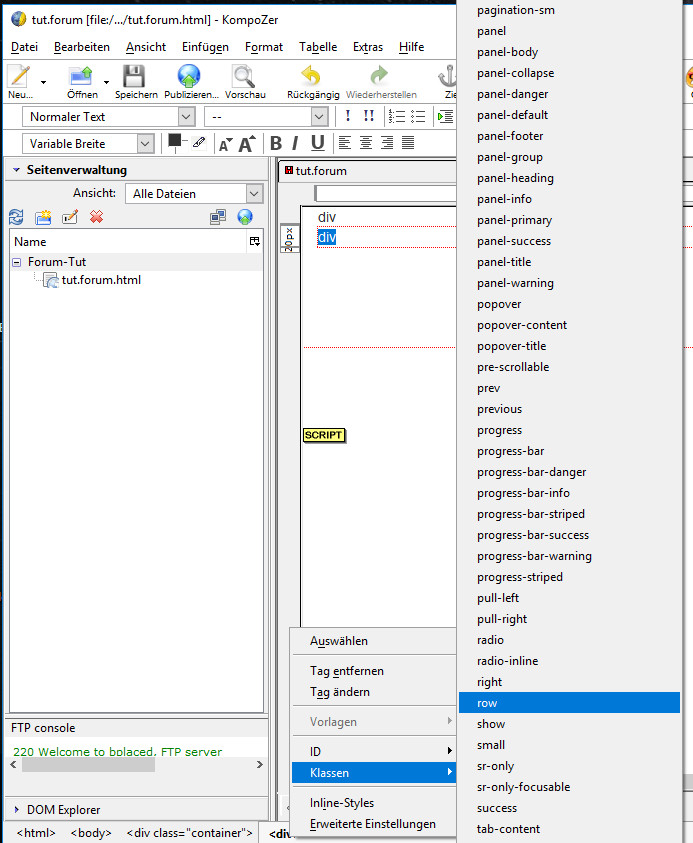
Task: Click the Rückgängig undo arrow
Action: pyautogui.click(x=311, y=77)
